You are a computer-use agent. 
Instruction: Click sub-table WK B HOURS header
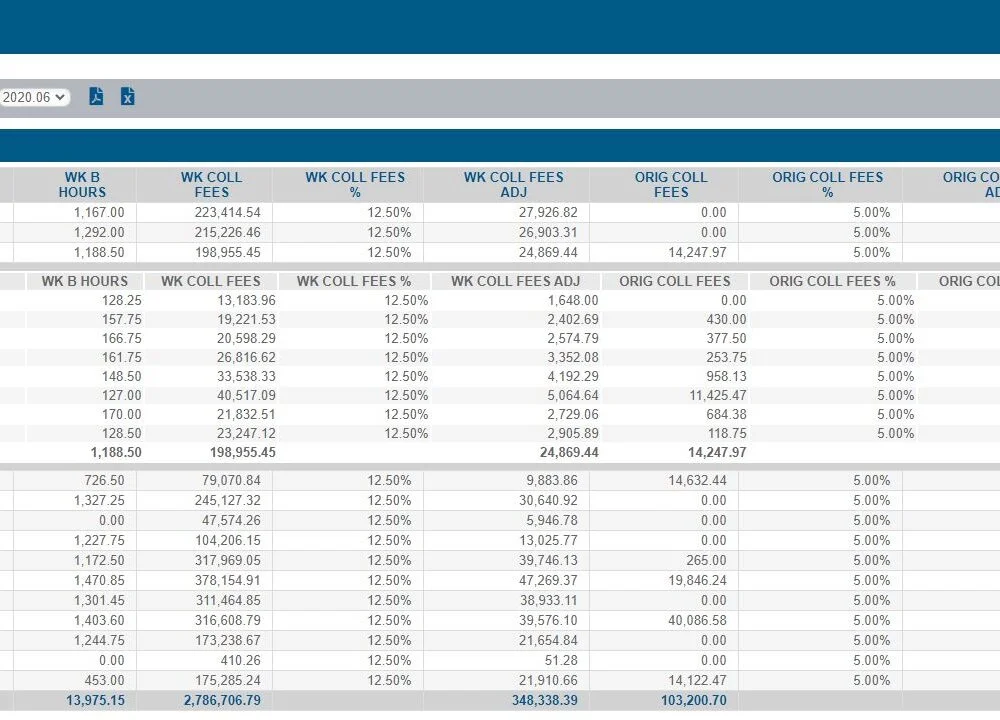click(85, 281)
